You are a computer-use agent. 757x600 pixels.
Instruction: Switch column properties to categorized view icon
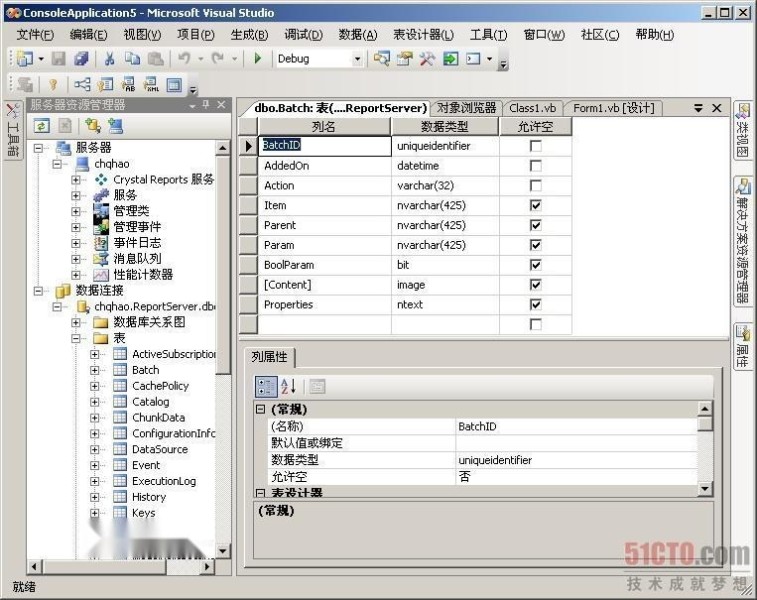(x=266, y=386)
